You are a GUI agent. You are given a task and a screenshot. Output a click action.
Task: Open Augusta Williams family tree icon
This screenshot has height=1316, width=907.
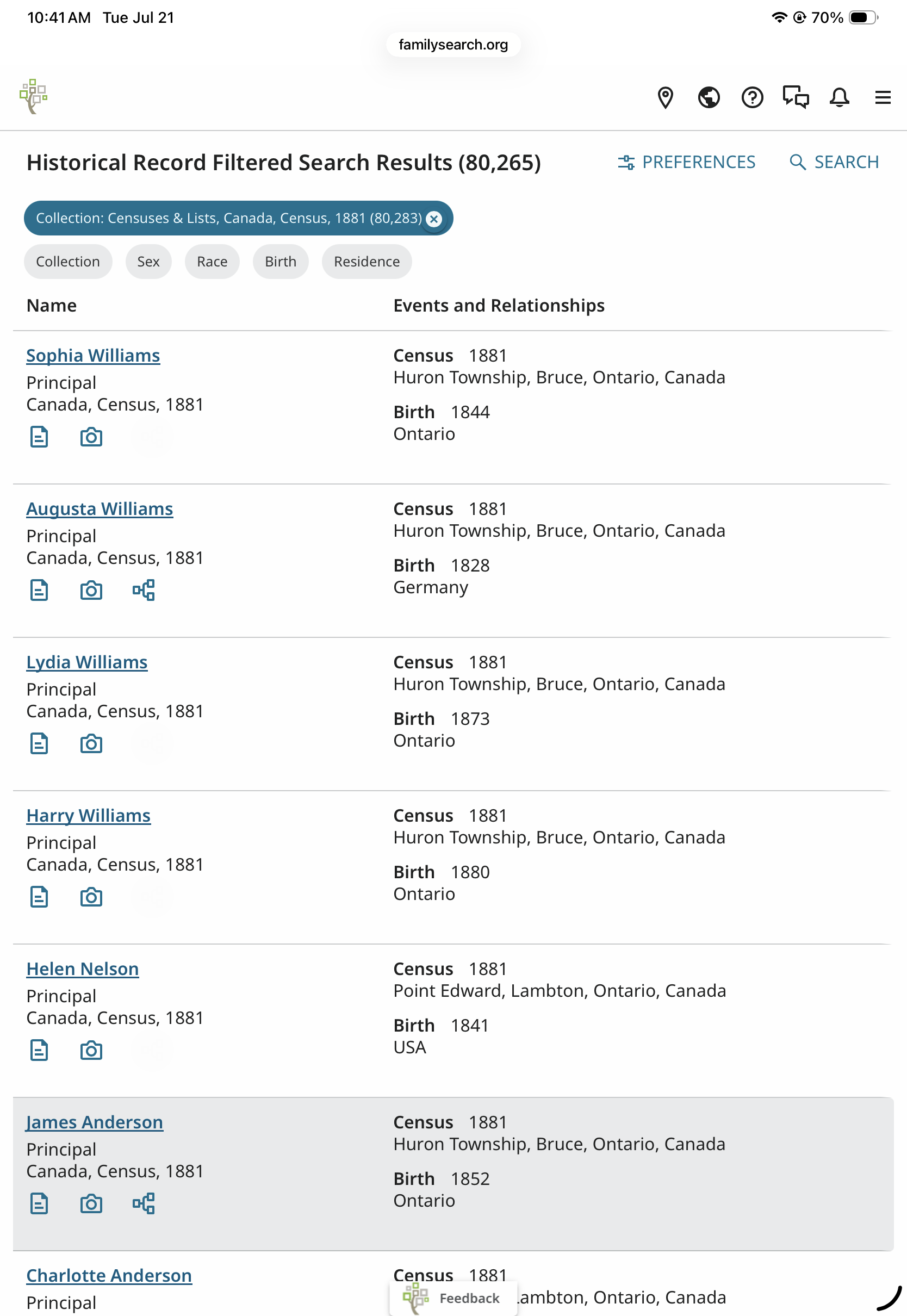tap(144, 591)
